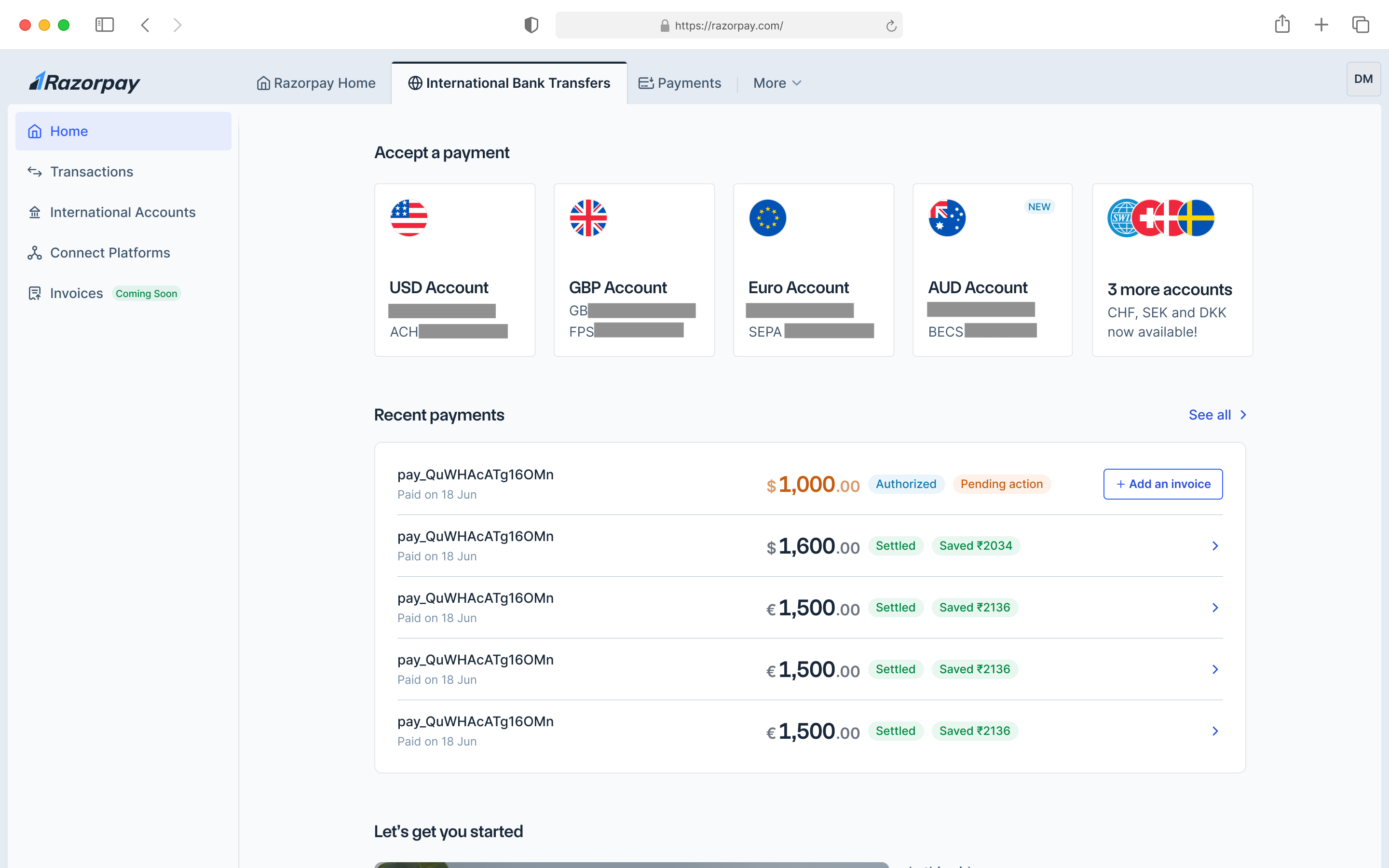Select the Home icon in the sidebar
The height and width of the screenshot is (868, 1389).
(34, 131)
